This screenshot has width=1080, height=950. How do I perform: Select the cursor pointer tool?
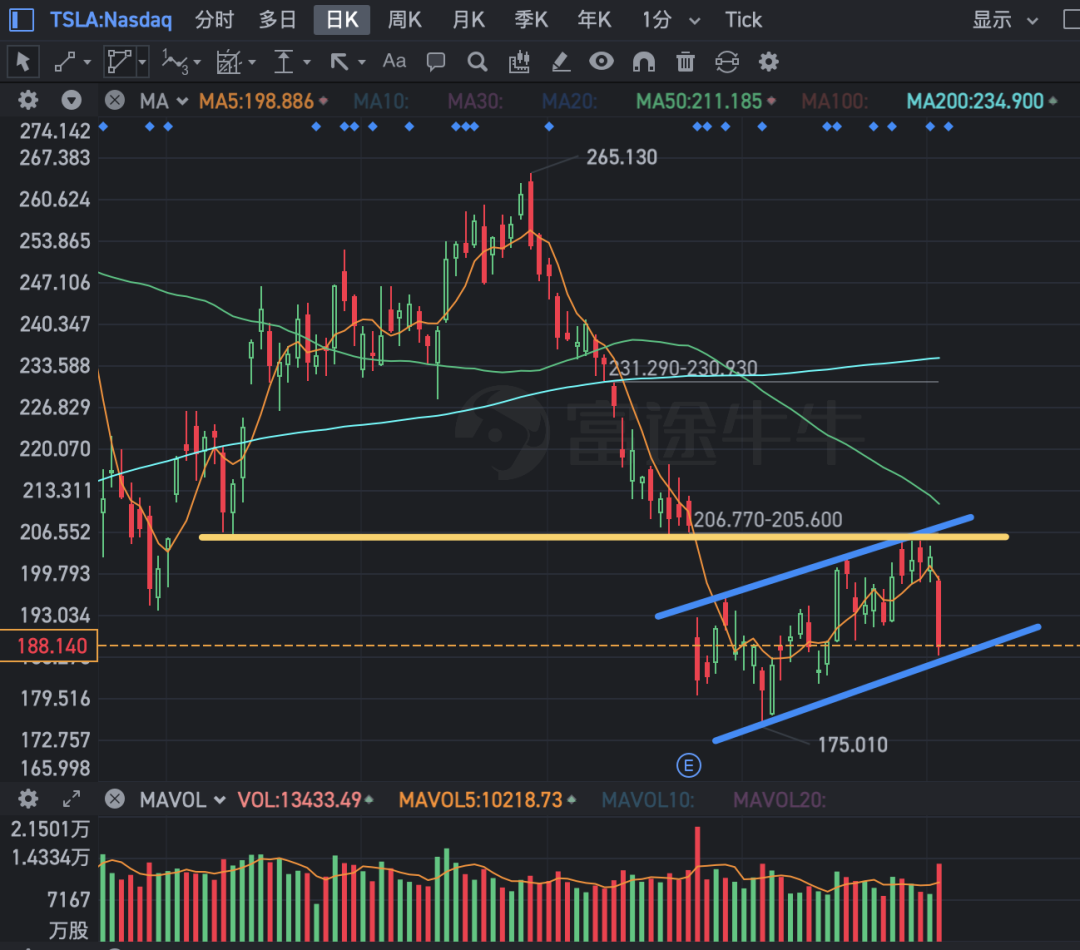pos(23,62)
